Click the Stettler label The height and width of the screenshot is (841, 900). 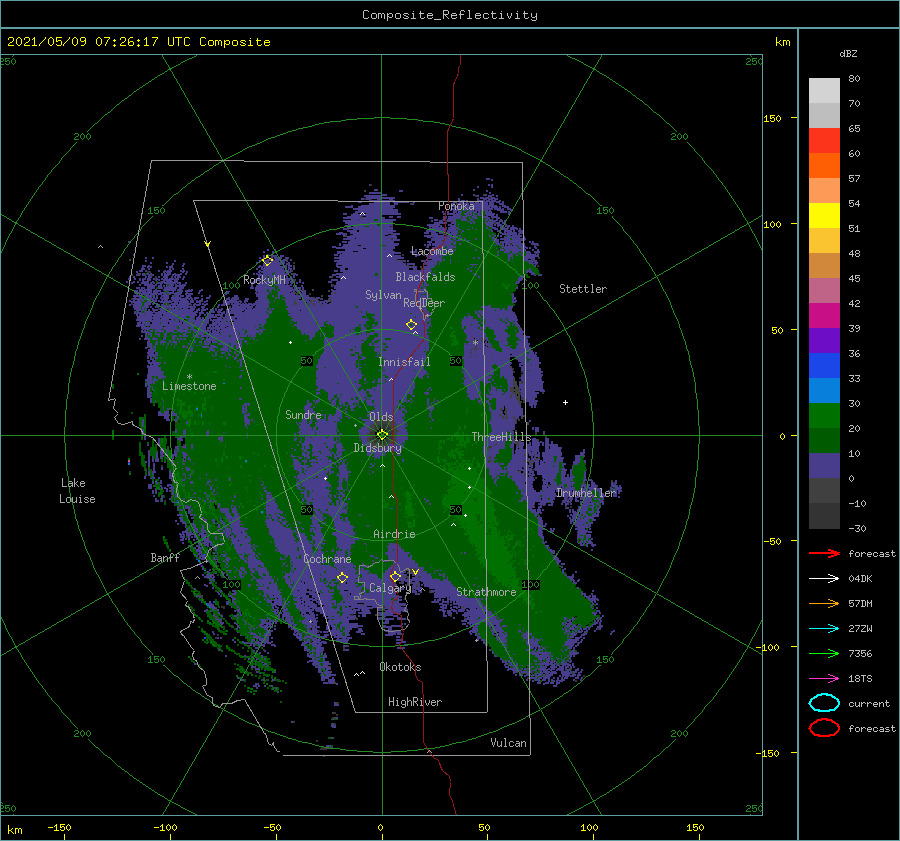point(583,289)
